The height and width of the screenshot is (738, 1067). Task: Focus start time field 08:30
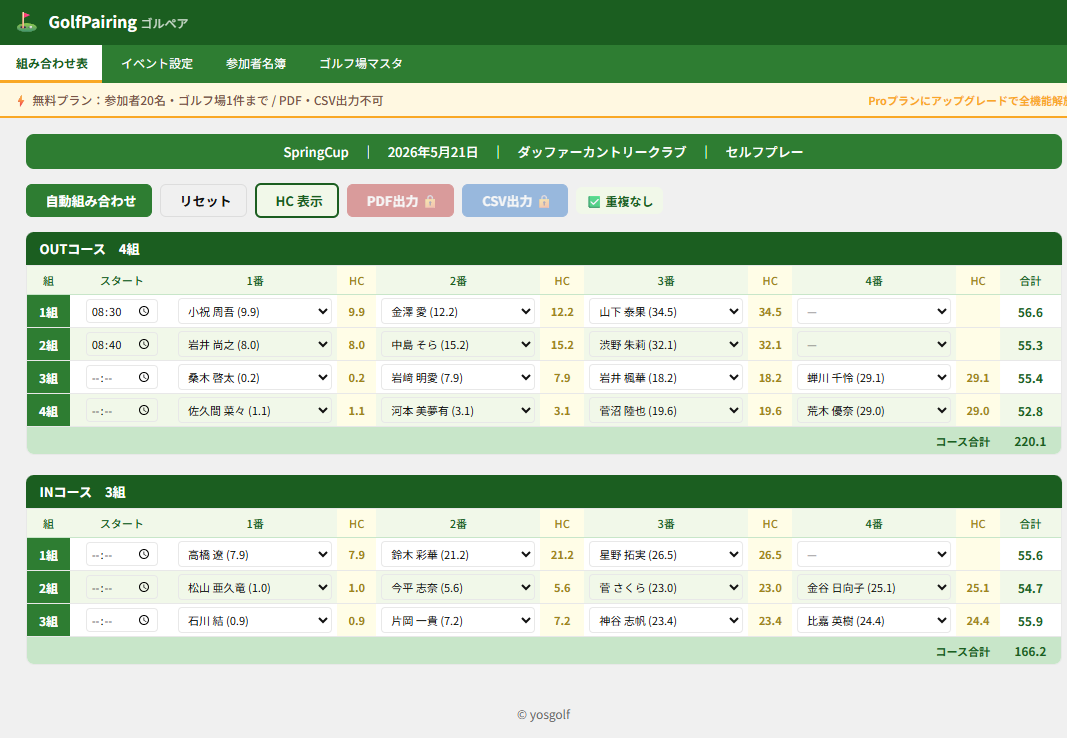pos(122,312)
